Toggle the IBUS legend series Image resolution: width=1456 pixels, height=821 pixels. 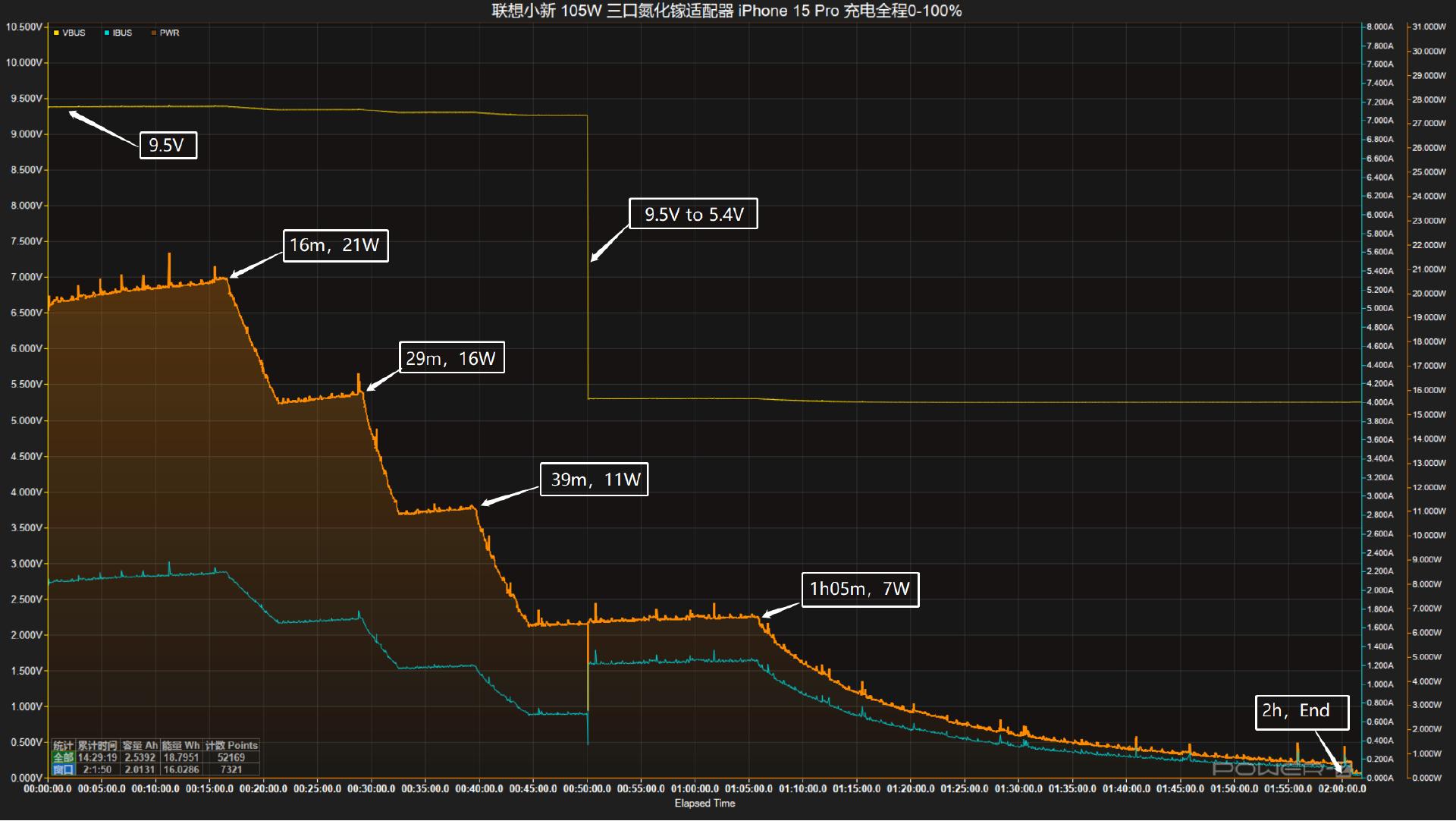pyautogui.click(x=121, y=33)
